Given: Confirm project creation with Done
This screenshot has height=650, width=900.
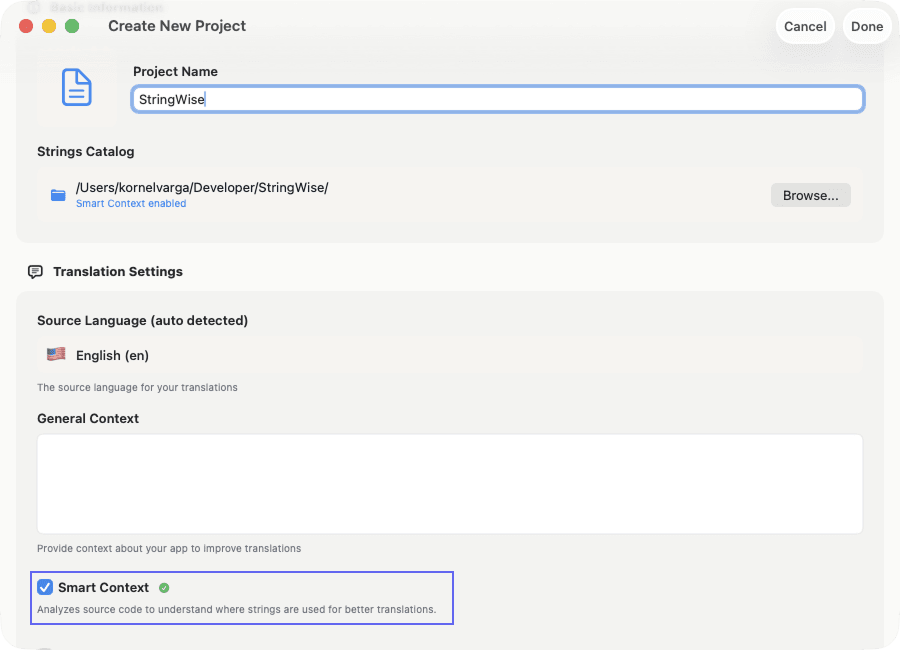Looking at the screenshot, I should 867,26.
